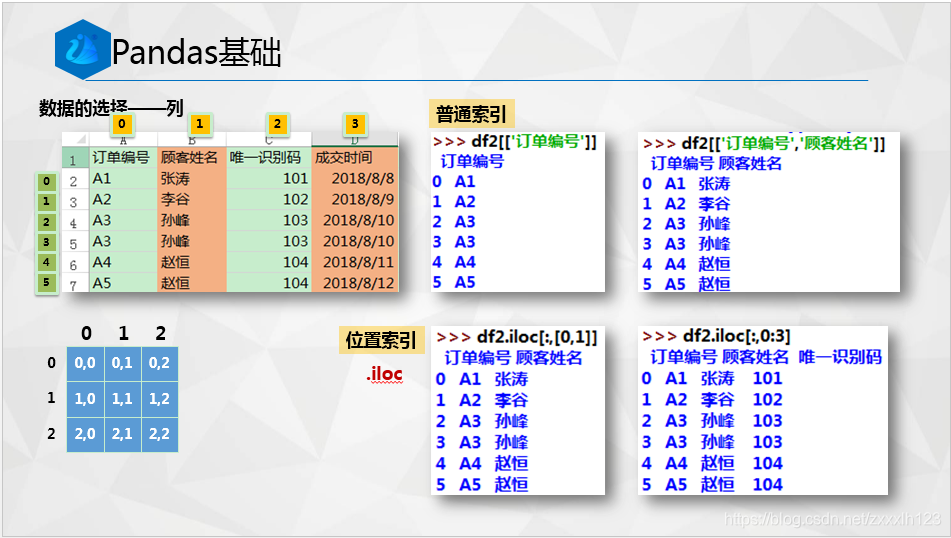Click the yellow column index badge 0
This screenshot has height=538, width=951.
122,124
